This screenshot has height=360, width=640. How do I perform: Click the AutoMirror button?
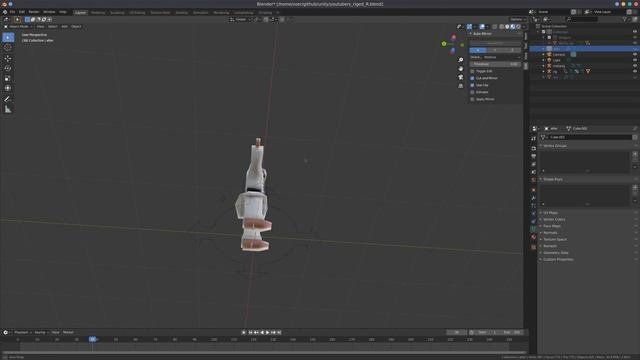[x=495, y=43]
